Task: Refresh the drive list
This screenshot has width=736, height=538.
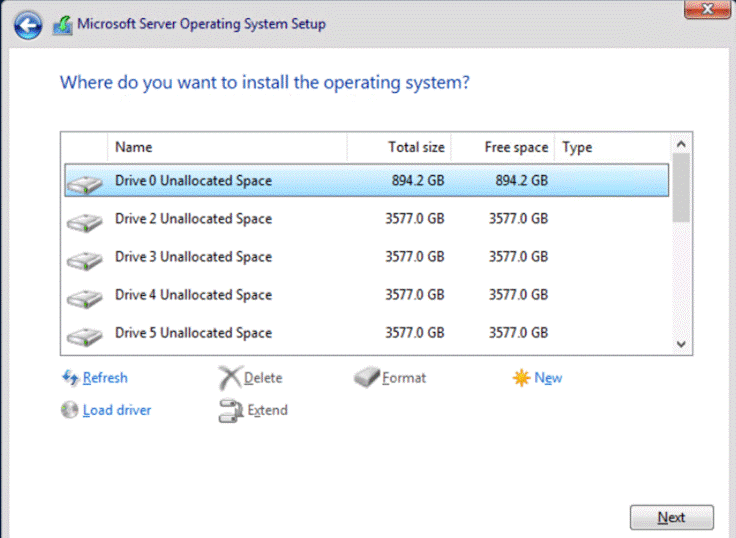Action: pyautogui.click(x=105, y=377)
